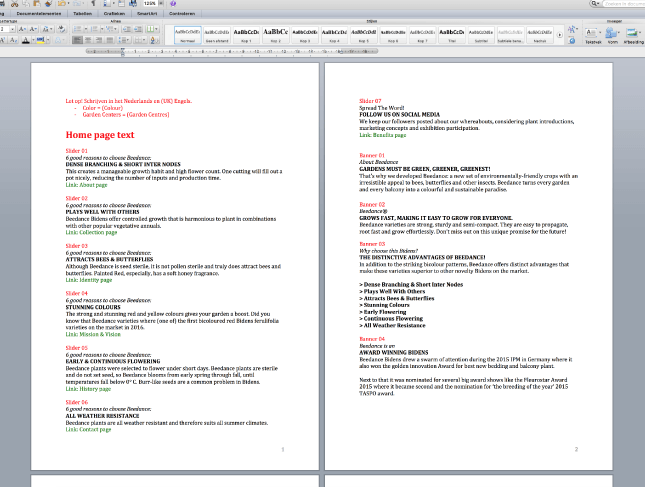This screenshot has width=645, height=487.
Task: Apply the Kop 3 style
Action: 305,35
